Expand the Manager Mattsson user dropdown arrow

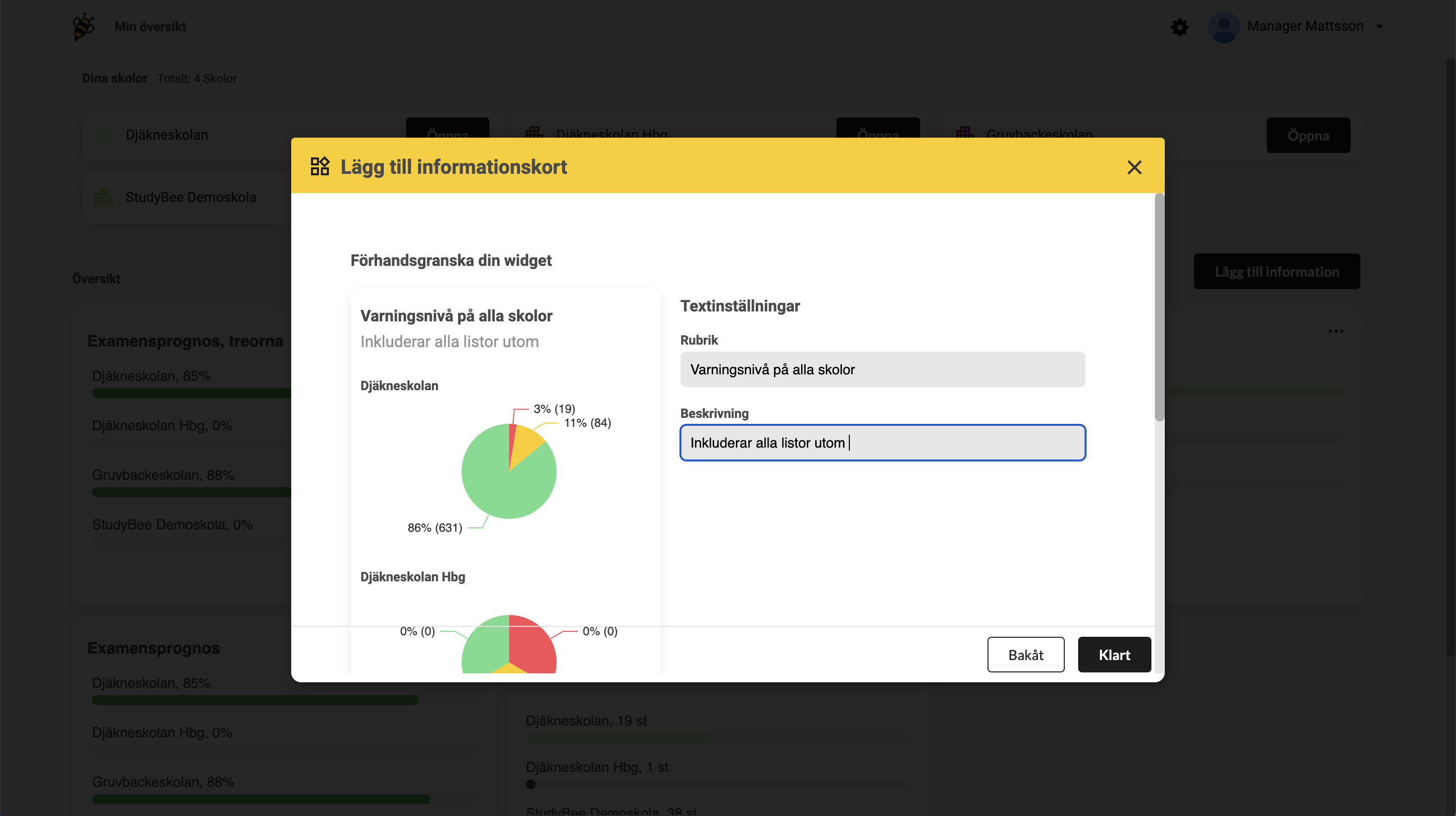(1379, 27)
